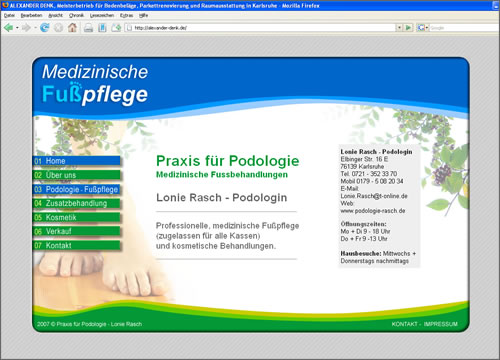Click into the Google search box
Image resolution: width=500 pixels, height=360 pixels.
(x=463, y=28)
